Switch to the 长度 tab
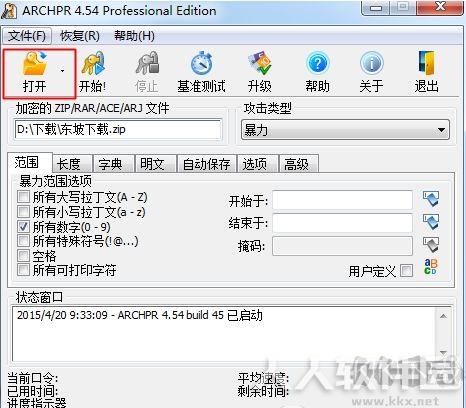 coord(72,164)
